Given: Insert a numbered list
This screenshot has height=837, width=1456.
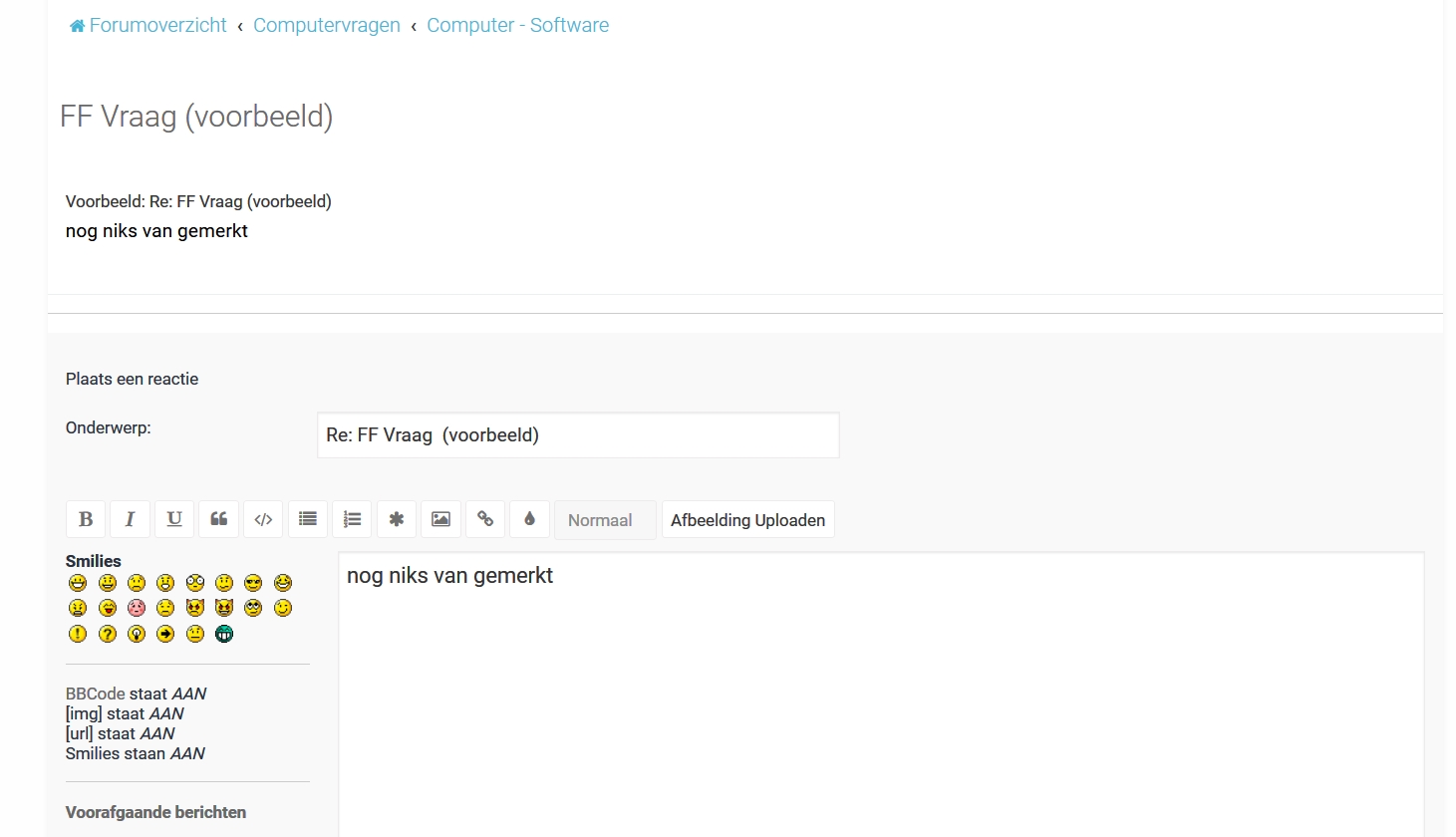Looking at the screenshot, I should (352, 519).
